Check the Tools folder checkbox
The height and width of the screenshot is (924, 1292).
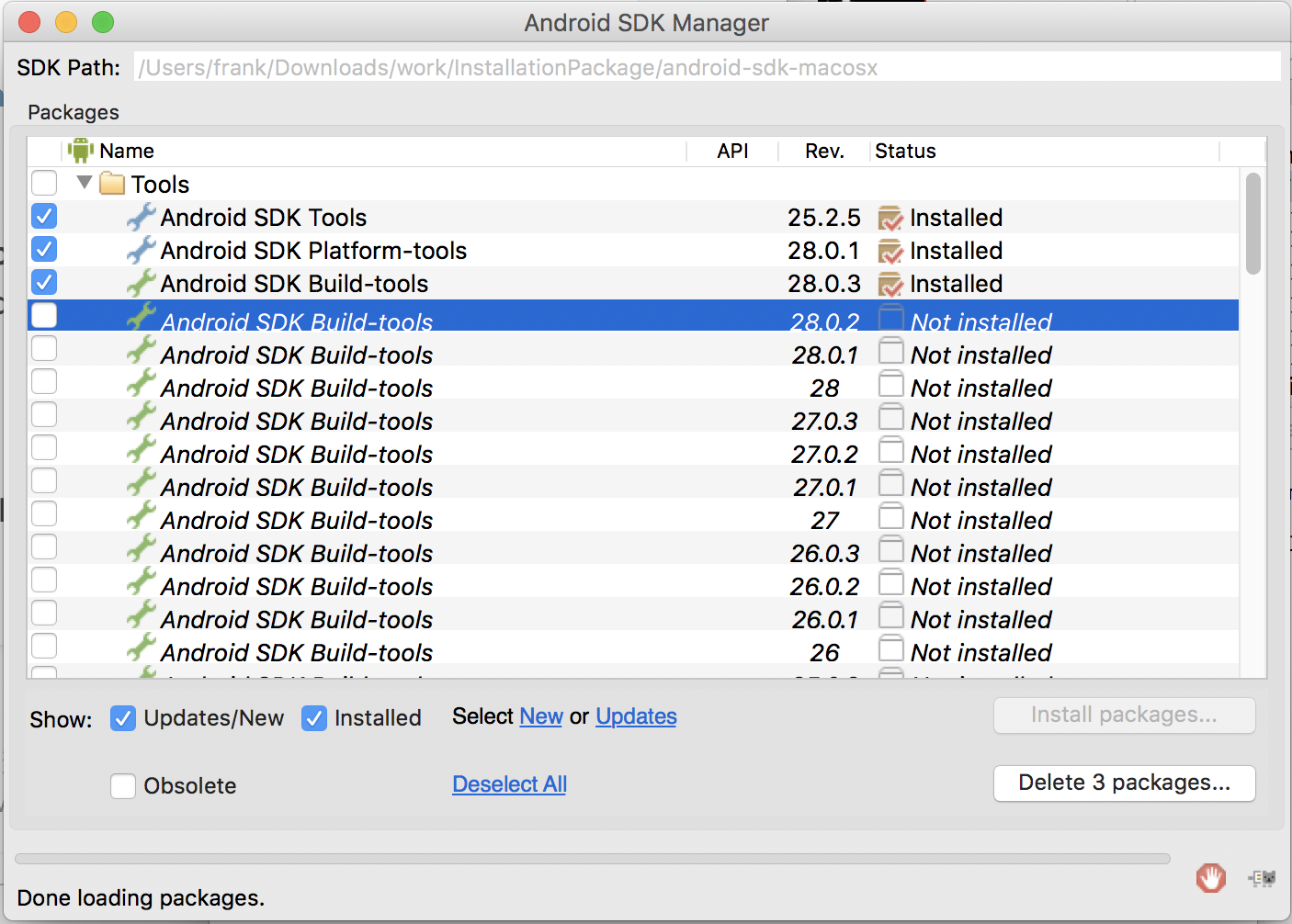44,183
